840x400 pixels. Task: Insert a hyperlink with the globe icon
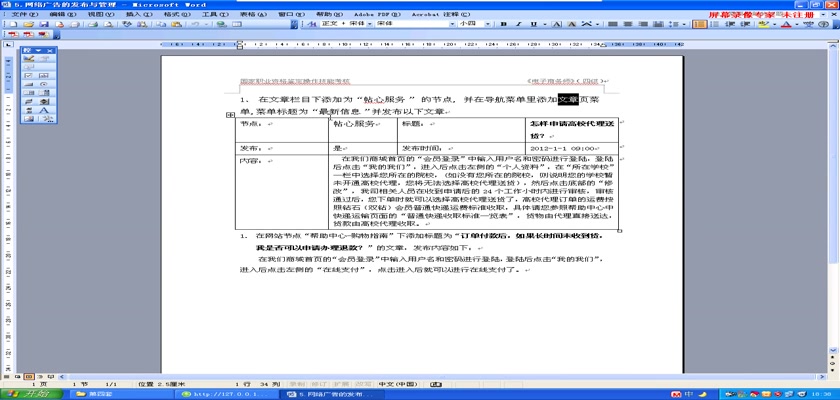pyautogui.click(x=221, y=24)
